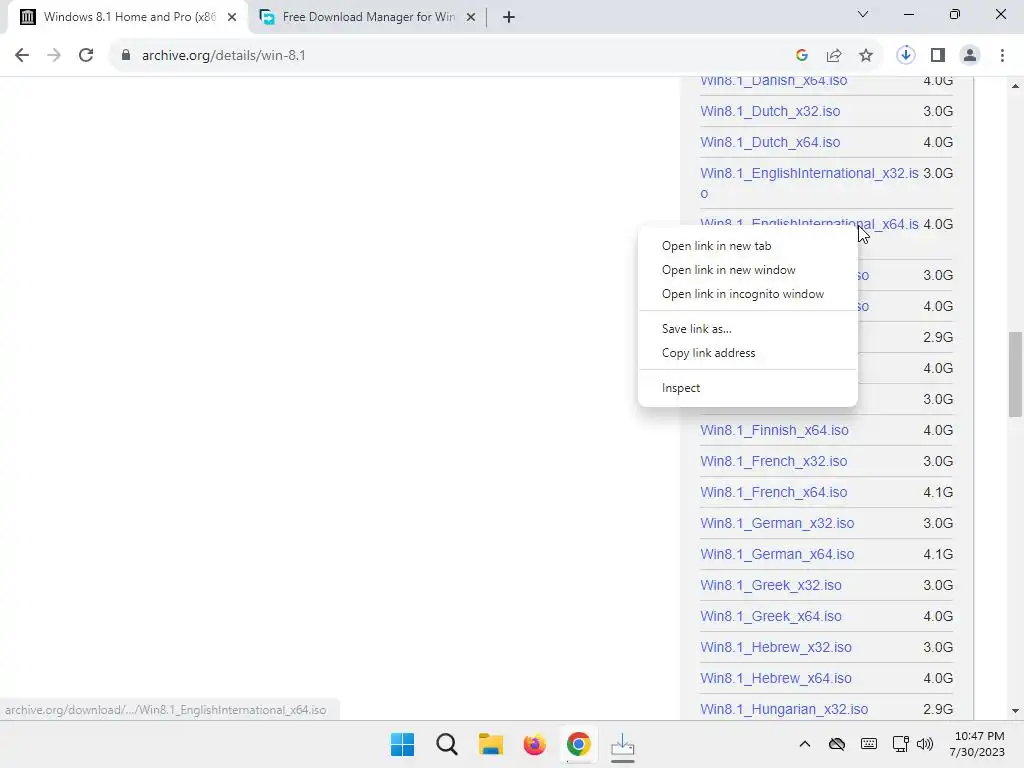This screenshot has width=1024, height=768.
Task: Click the cloud sync tray icon
Action: 837,744
